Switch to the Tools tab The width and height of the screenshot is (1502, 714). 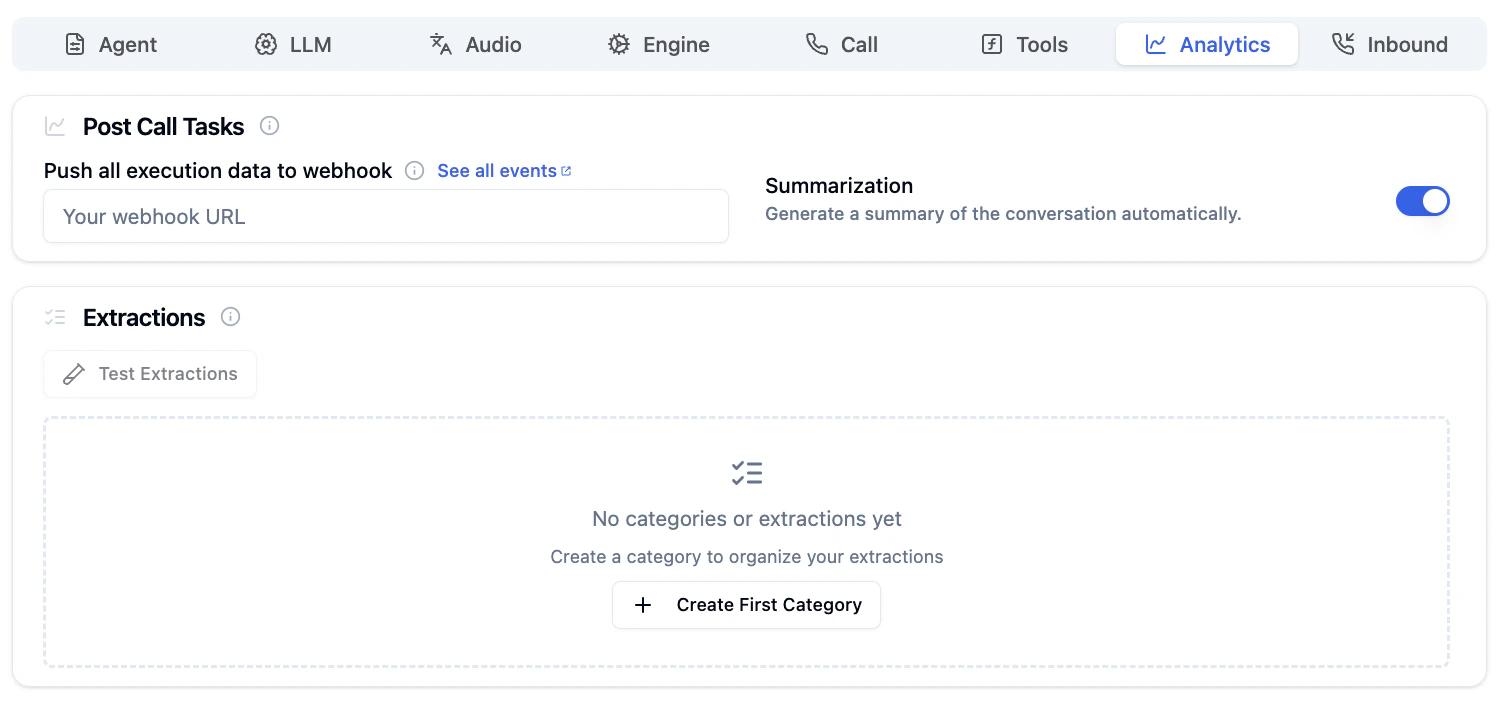(1024, 44)
